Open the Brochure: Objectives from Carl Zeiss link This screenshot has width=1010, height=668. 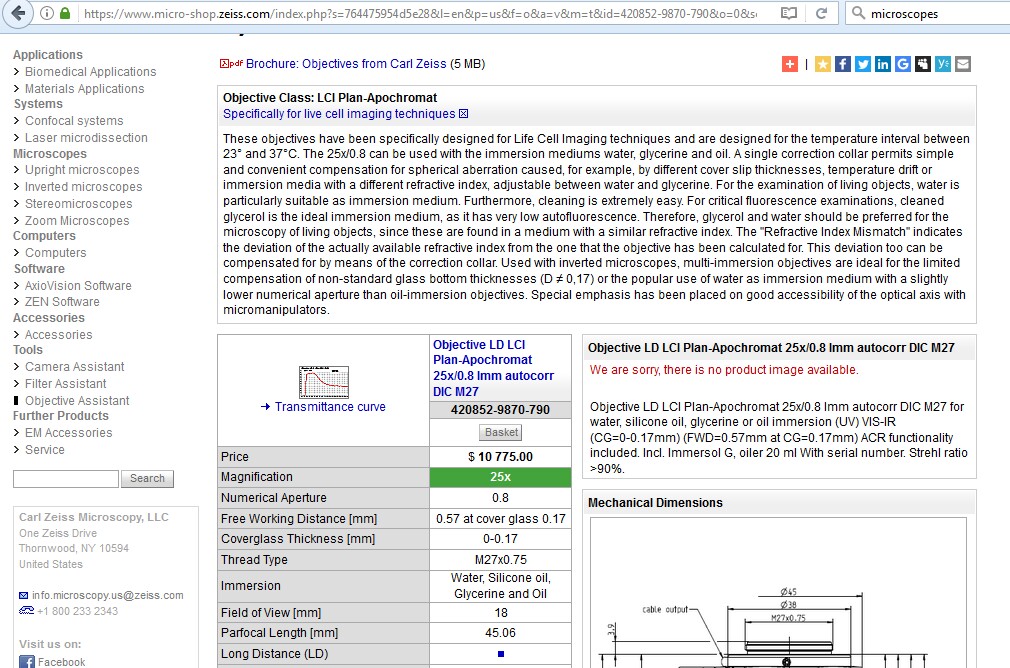click(346, 64)
